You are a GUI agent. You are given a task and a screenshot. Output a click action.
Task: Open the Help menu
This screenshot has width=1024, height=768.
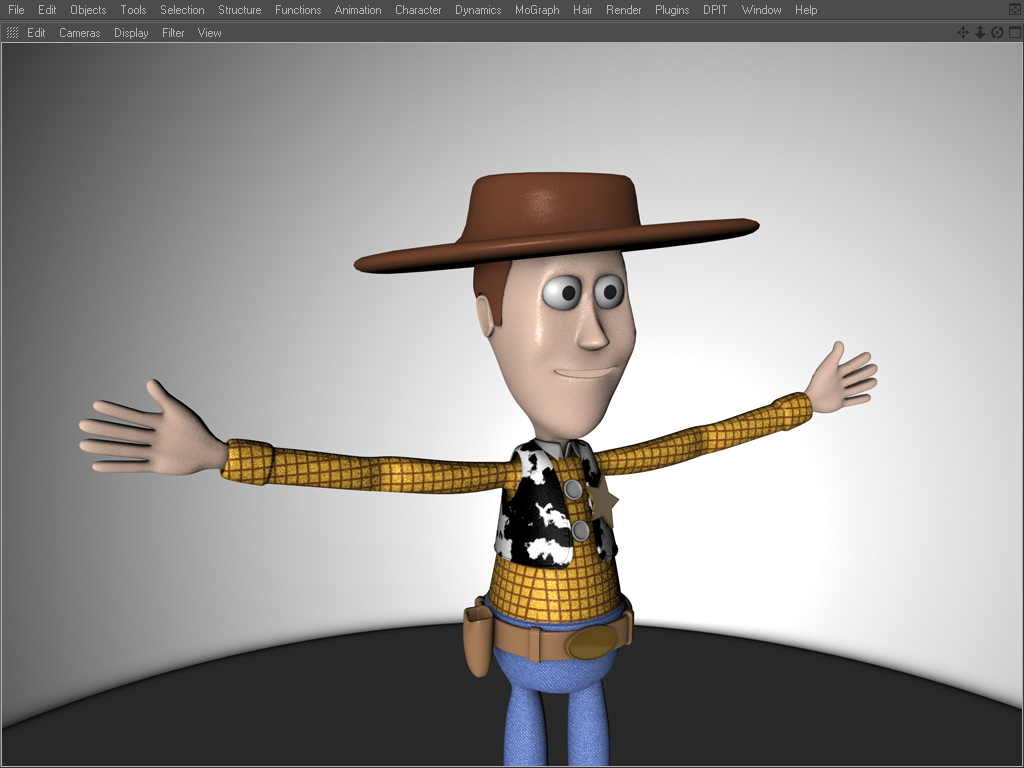coord(806,10)
